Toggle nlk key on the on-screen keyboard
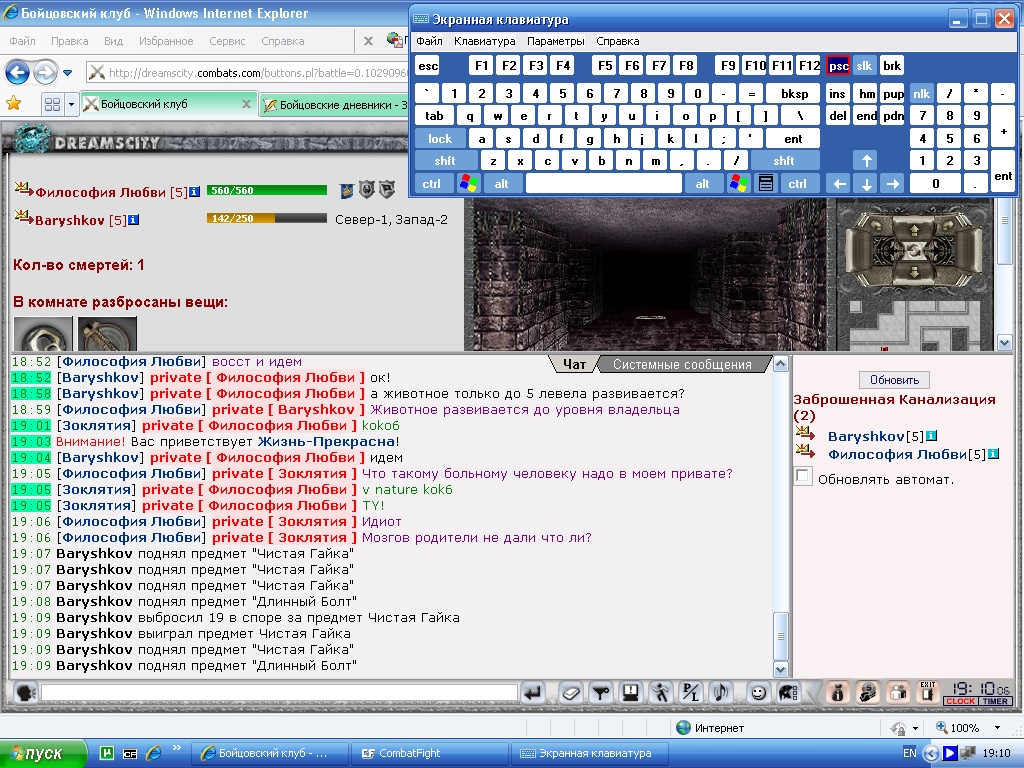 pos(921,93)
